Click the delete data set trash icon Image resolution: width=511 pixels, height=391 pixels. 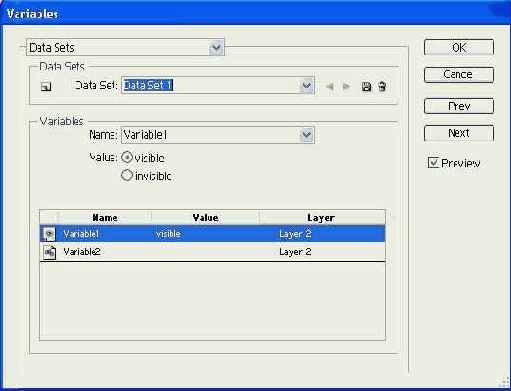(382, 87)
